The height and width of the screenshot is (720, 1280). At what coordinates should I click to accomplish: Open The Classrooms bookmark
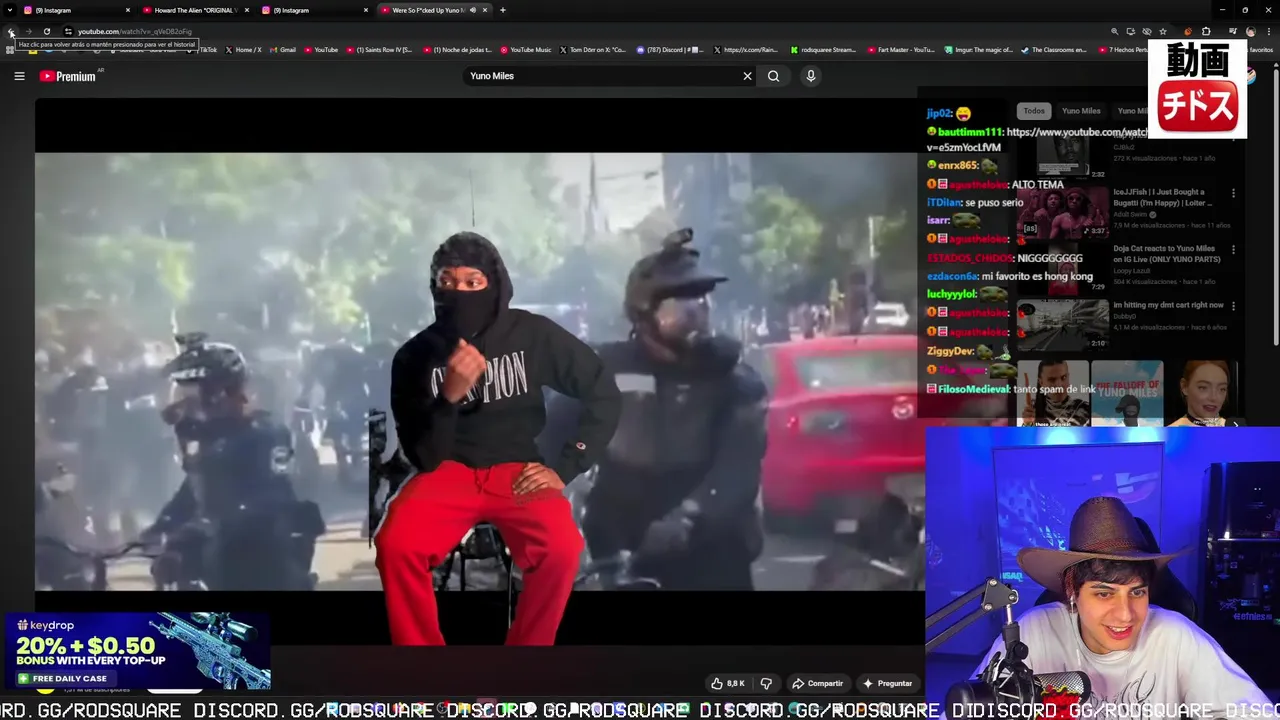tap(1054, 50)
